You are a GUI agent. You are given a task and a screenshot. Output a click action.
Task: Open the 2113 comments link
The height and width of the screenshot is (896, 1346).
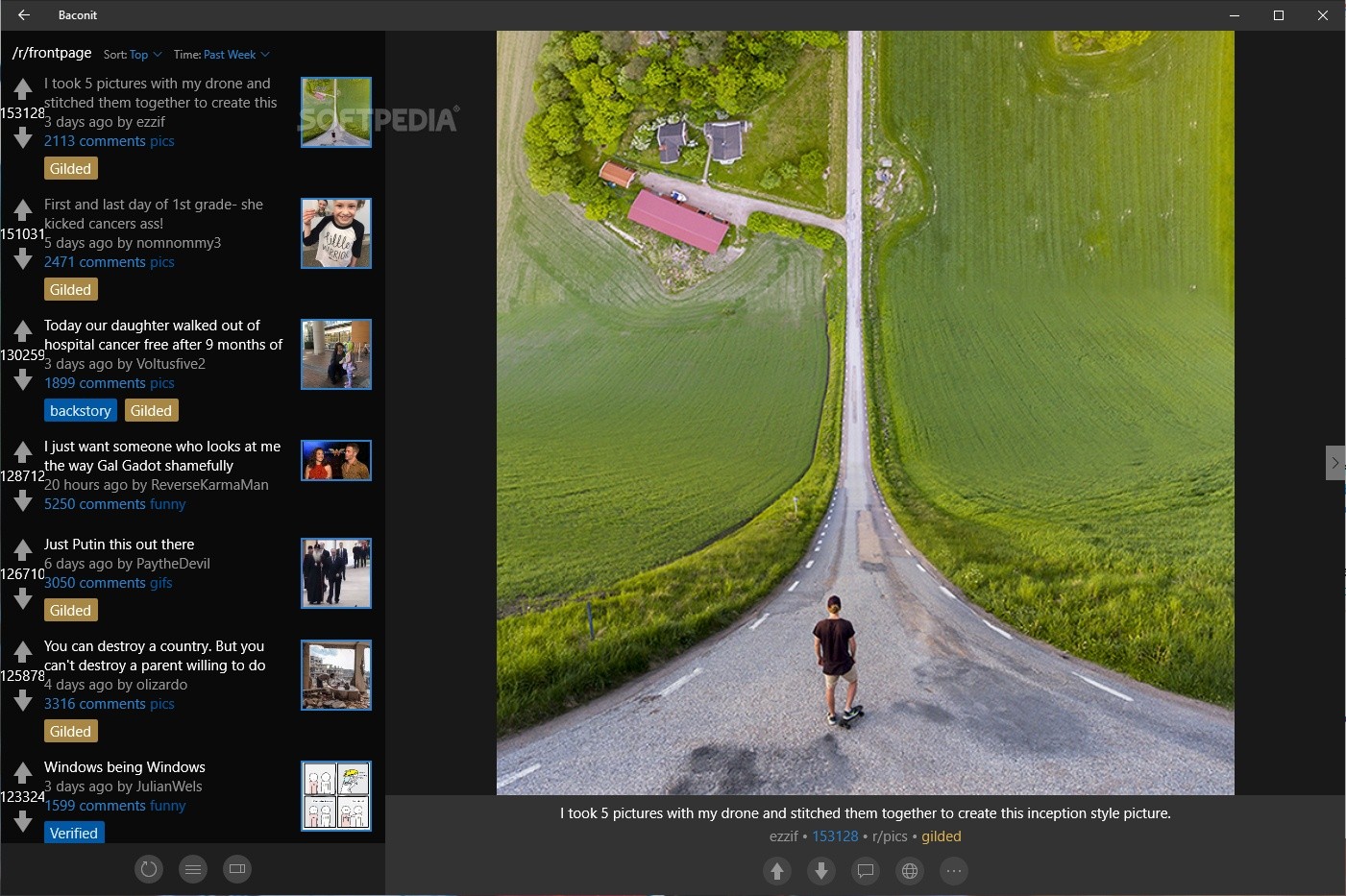click(95, 141)
